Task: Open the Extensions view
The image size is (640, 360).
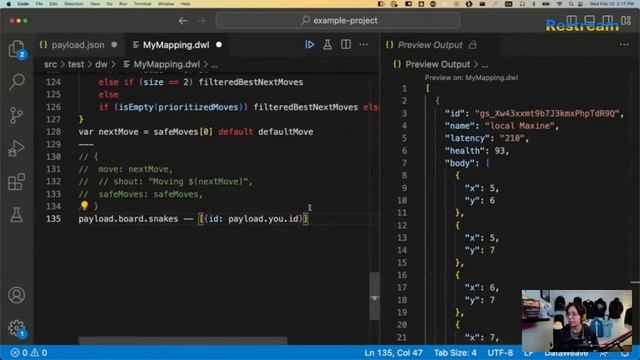Action: 16,182
